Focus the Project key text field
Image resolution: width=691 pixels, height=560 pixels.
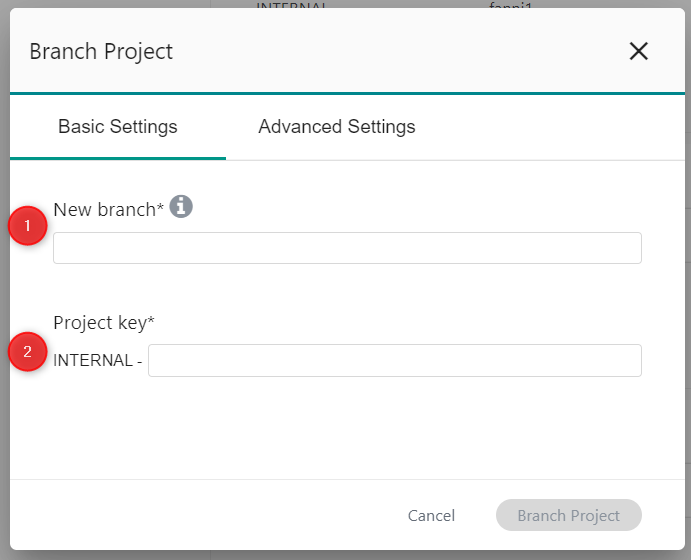(394, 360)
